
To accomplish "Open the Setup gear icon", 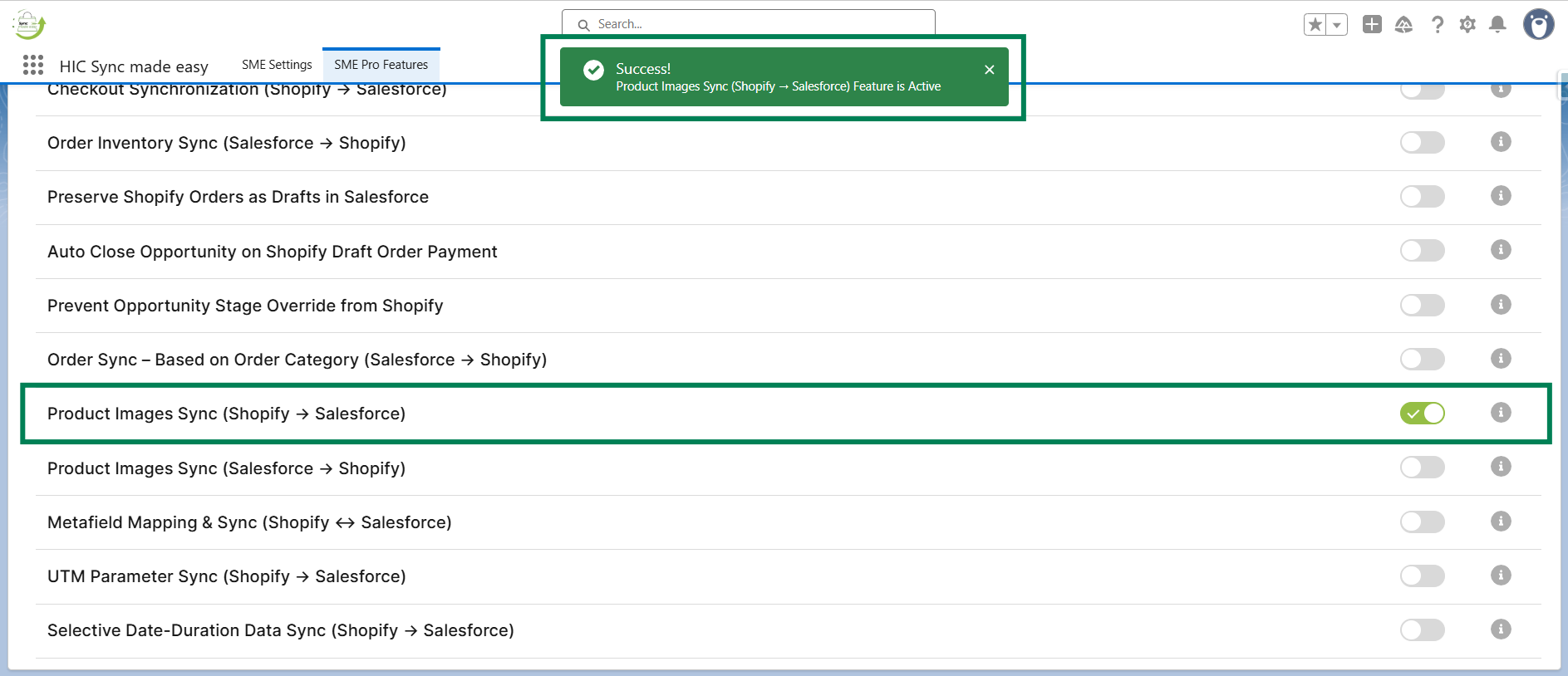I will (1467, 25).
